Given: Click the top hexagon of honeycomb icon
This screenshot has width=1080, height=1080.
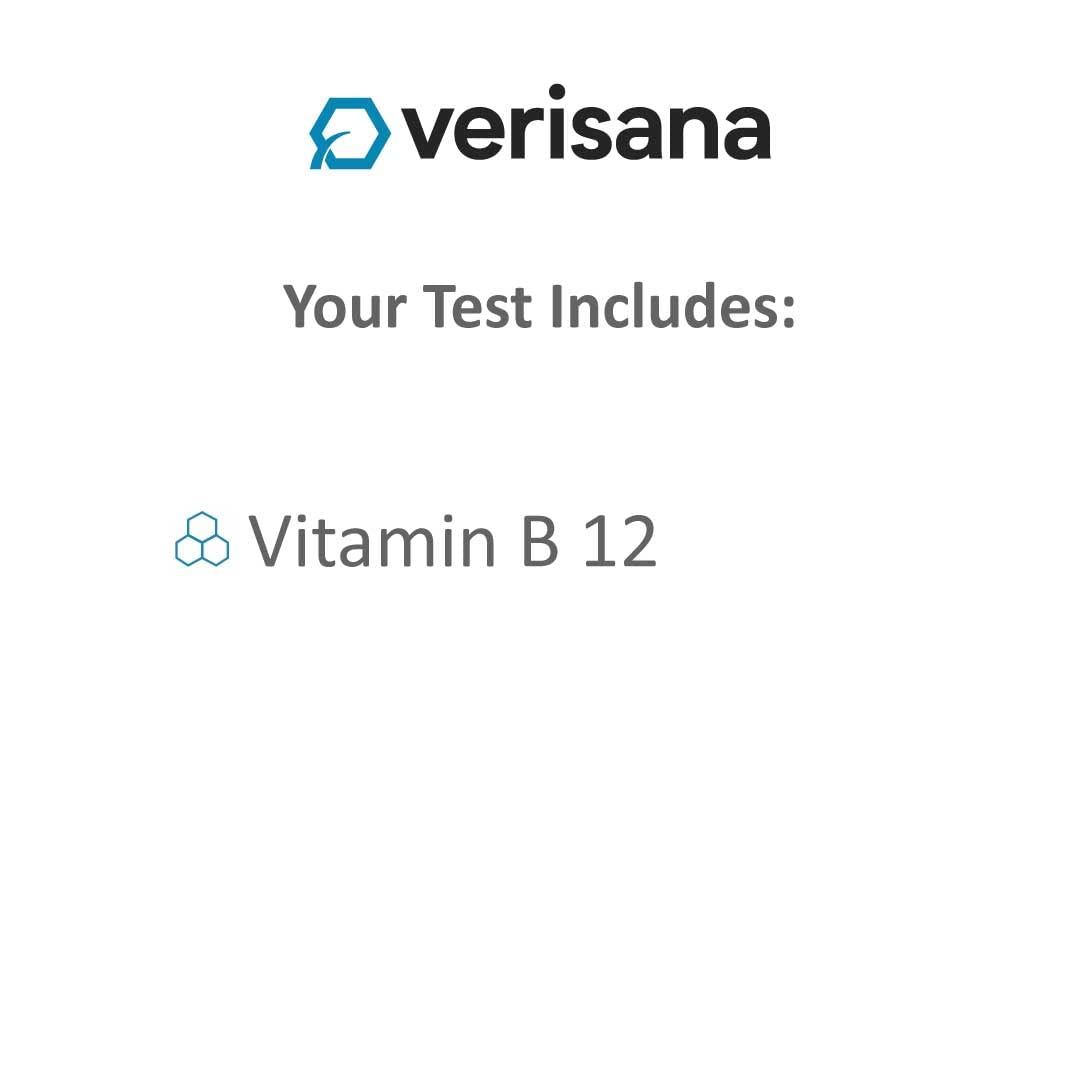Looking at the screenshot, I should pyautogui.click(x=202, y=525).
